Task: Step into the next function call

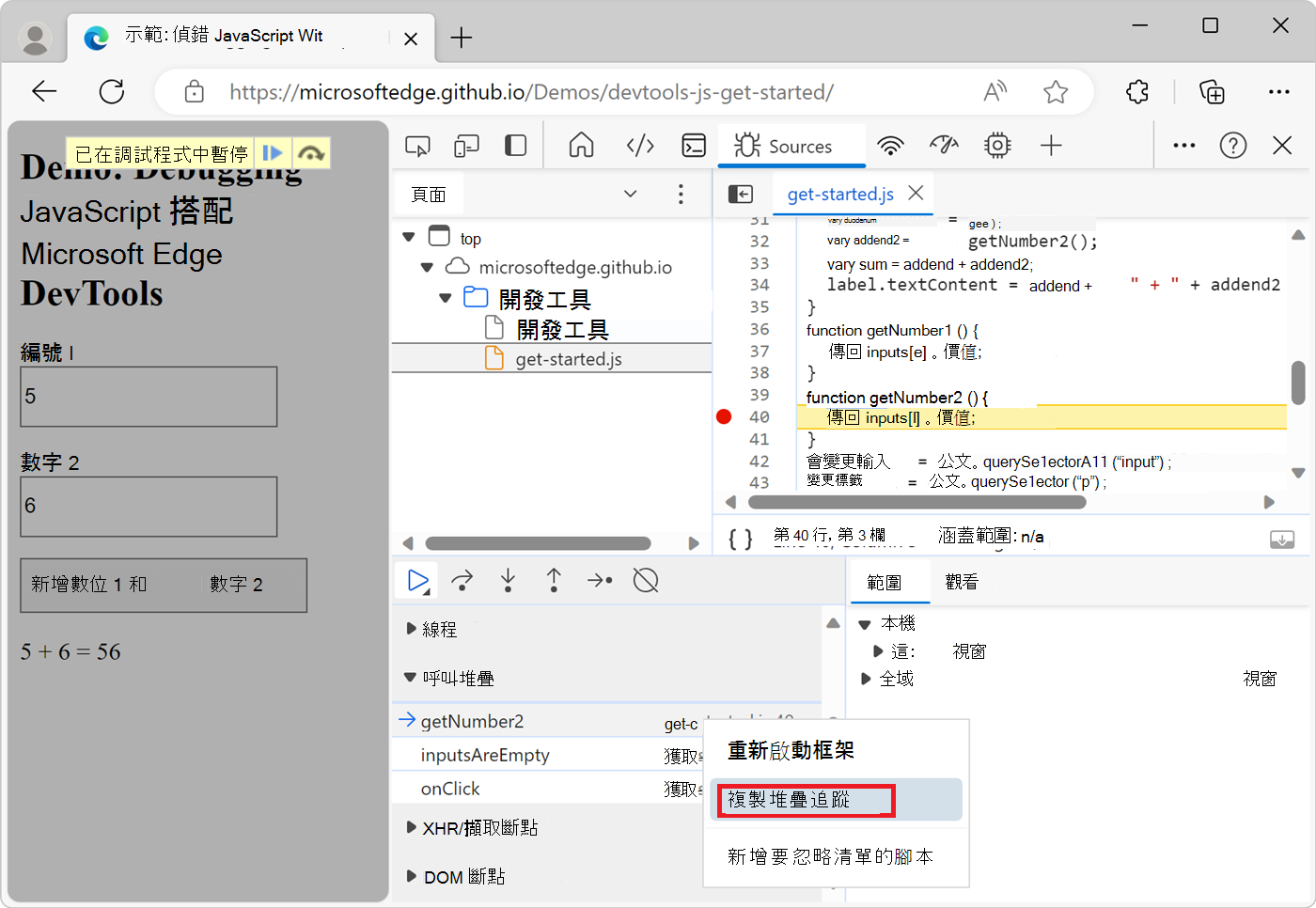Action: click(508, 580)
